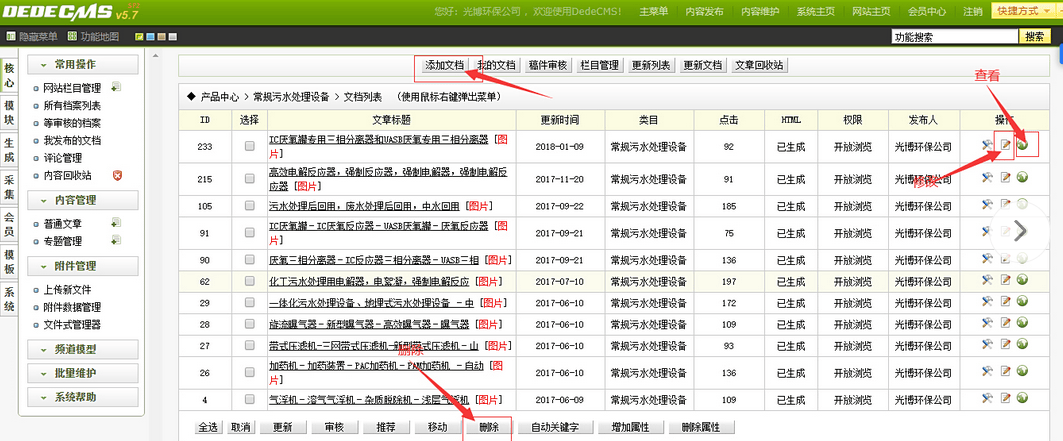Click tools icon in row ID 233

pos(987,144)
